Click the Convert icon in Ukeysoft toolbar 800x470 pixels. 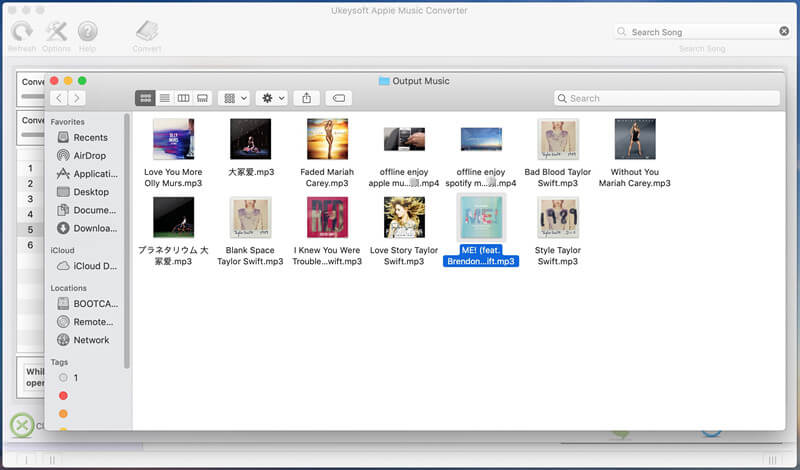(147, 32)
